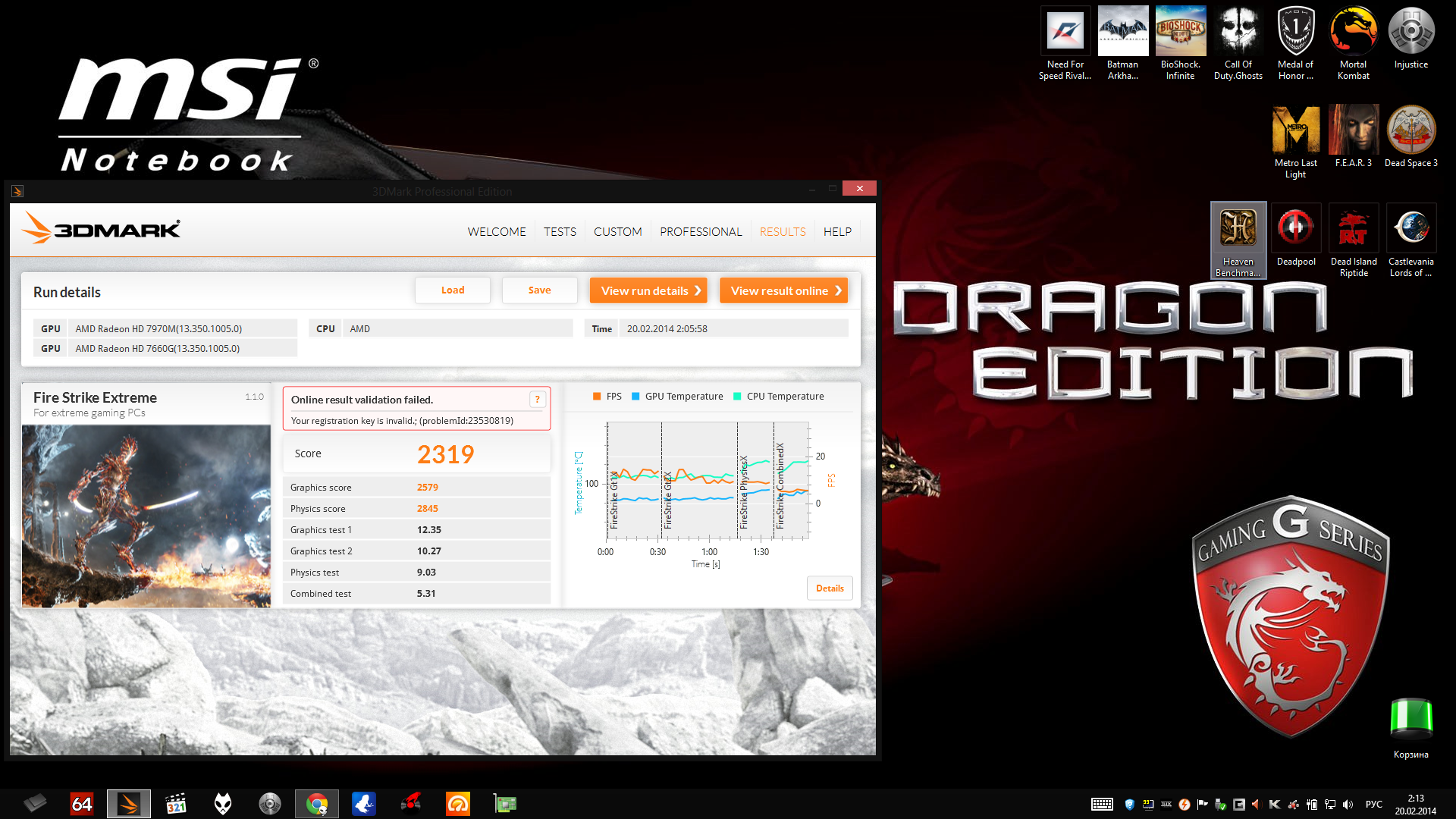Image resolution: width=1456 pixels, height=819 pixels.
Task: Select the Need For Speed Rivals icon
Action: (x=1065, y=44)
